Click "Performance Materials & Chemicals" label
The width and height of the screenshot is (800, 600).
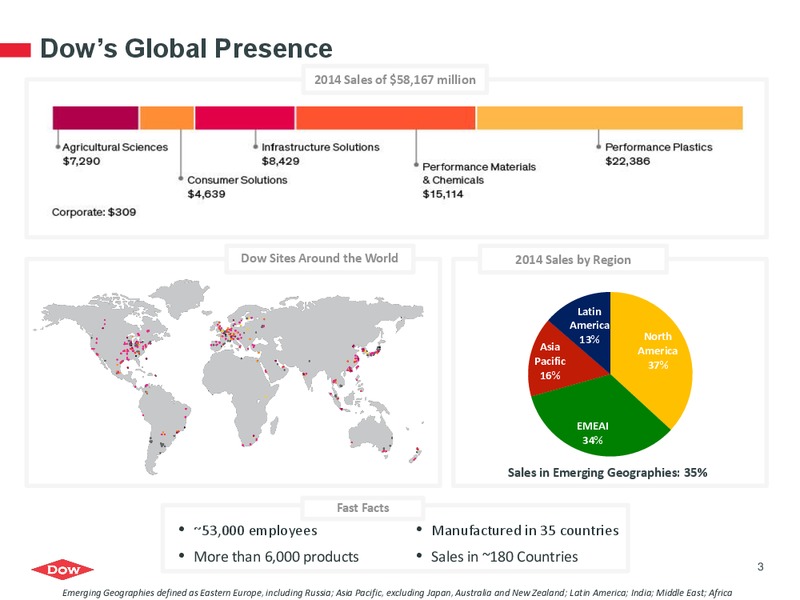479,173
